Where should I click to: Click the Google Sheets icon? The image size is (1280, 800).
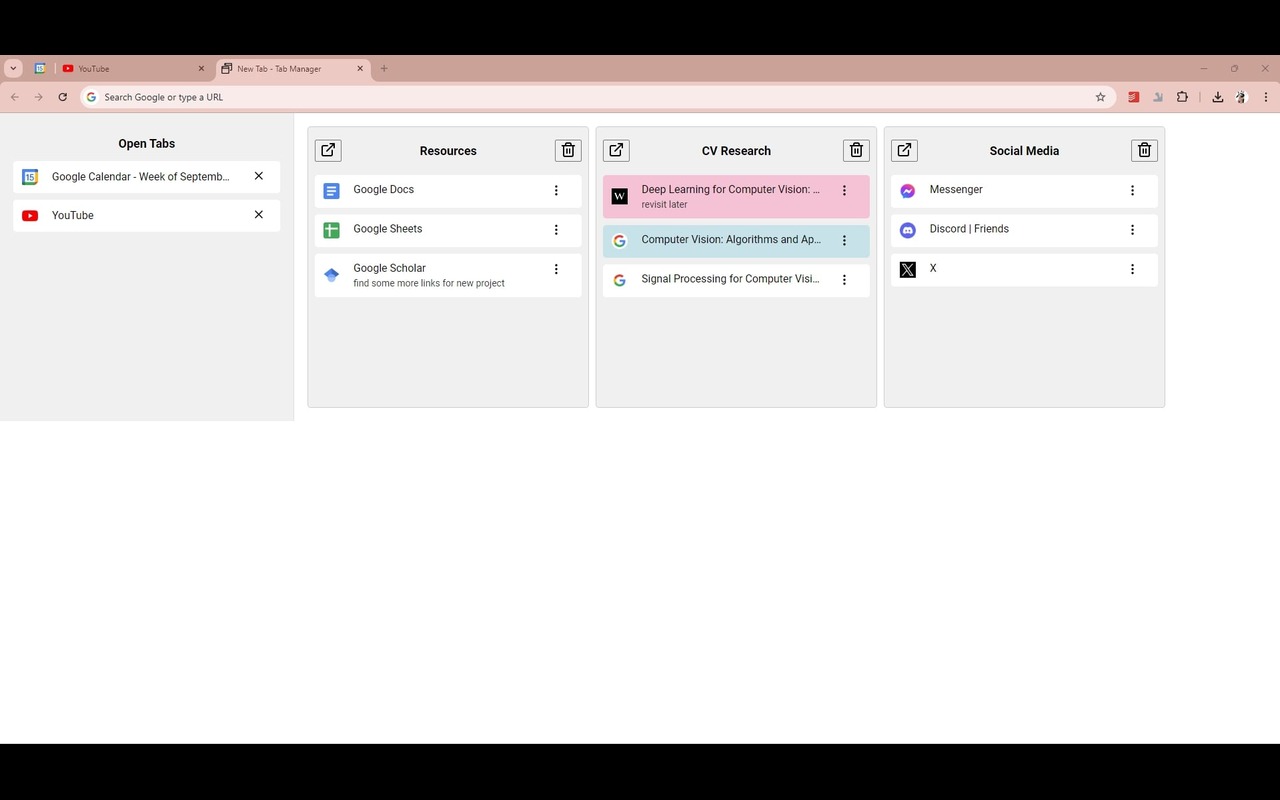(332, 230)
